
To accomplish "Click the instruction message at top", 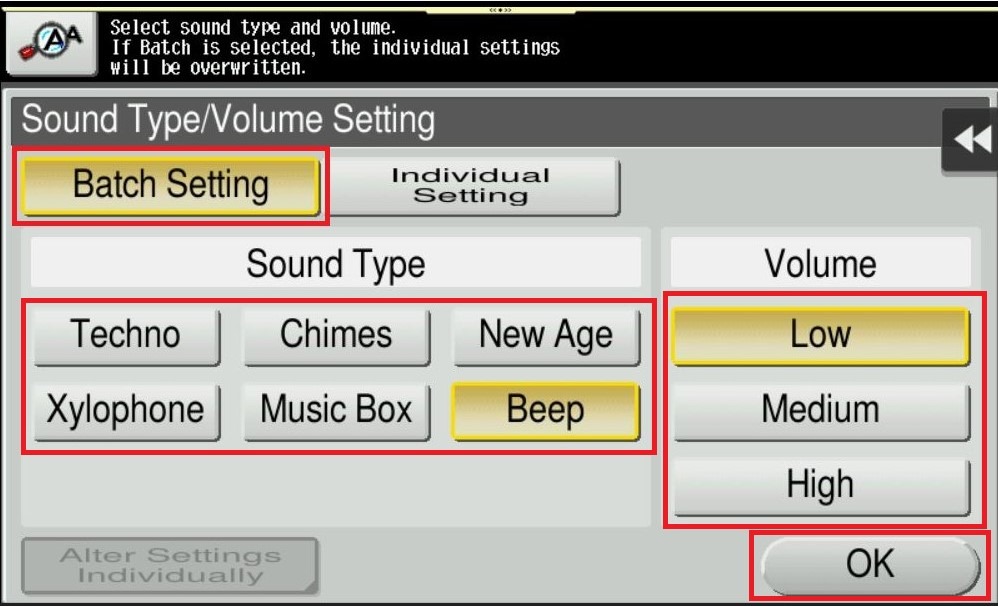I will [335, 47].
